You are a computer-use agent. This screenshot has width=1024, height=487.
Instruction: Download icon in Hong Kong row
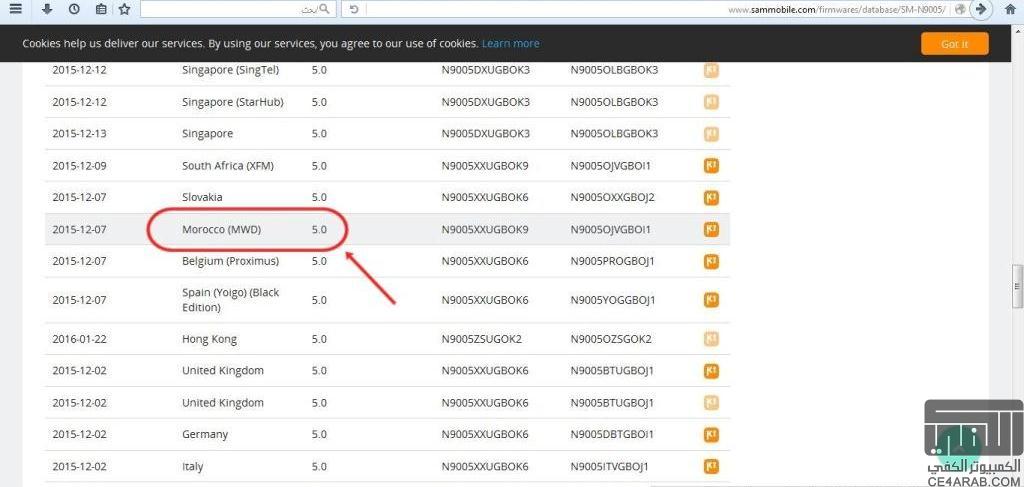pos(711,339)
